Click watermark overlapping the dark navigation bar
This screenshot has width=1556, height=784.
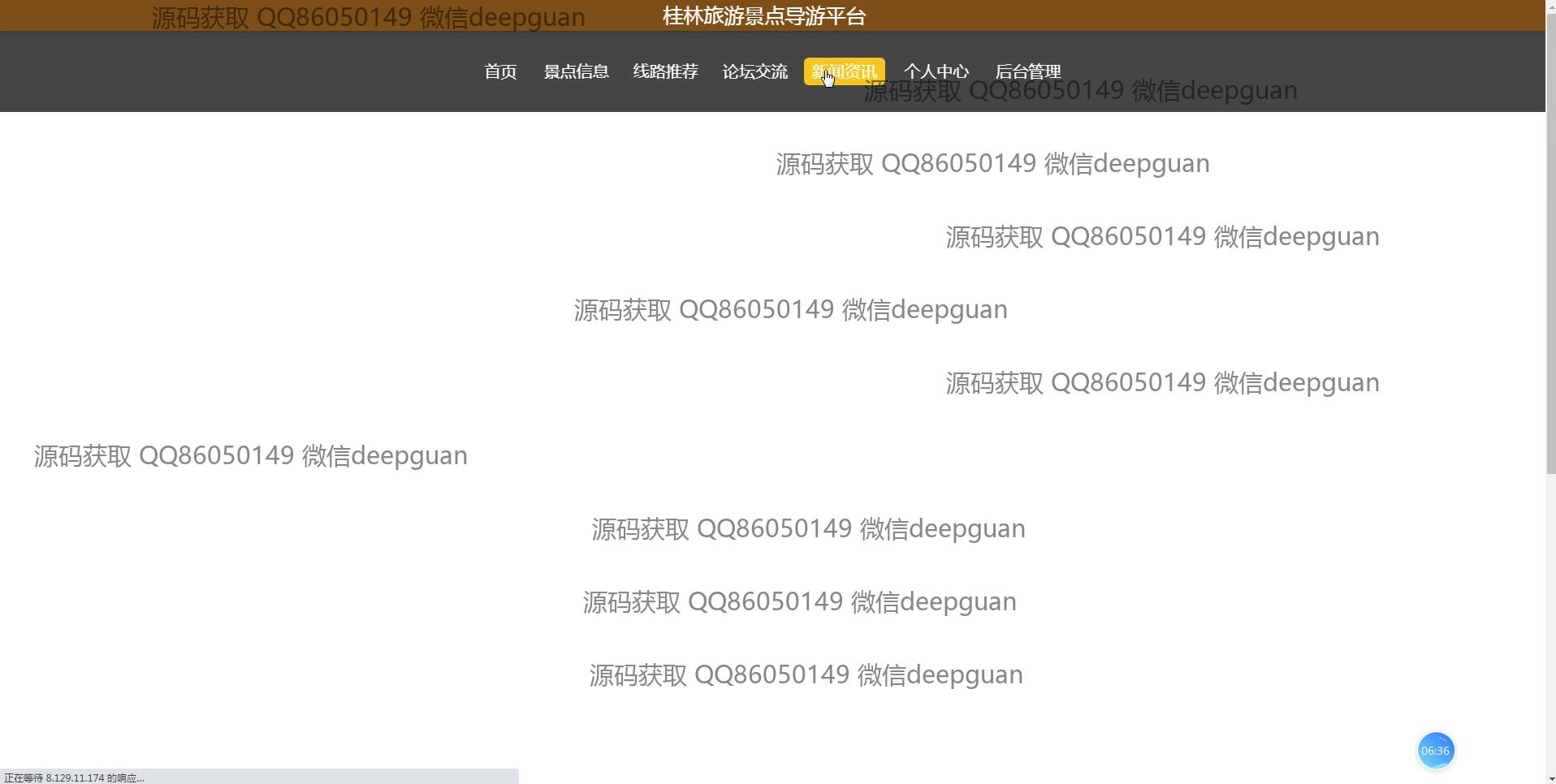(x=1080, y=91)
